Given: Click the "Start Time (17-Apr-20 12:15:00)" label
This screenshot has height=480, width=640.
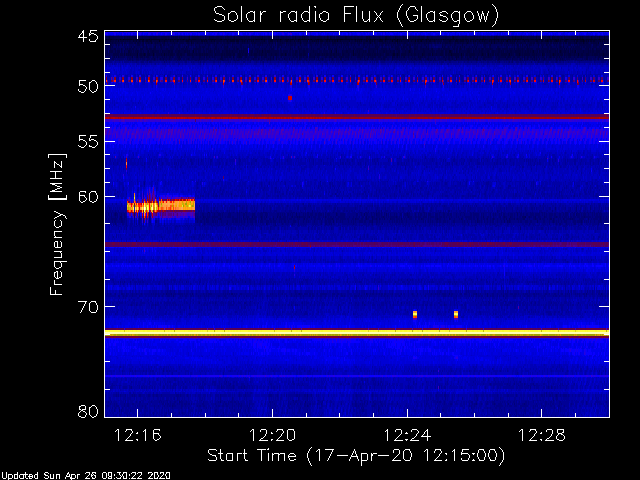Looking at the screenshot, I should point(356,456).
